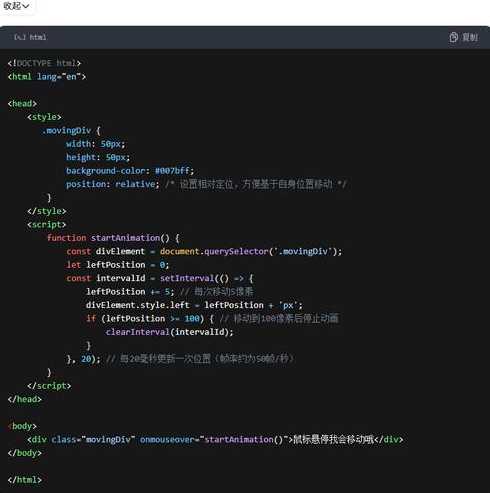Click the function startAnimation() line
Image resolution: width=490 pixels, height=493 pixels.
pyautogui.click(x=113, y=238)
